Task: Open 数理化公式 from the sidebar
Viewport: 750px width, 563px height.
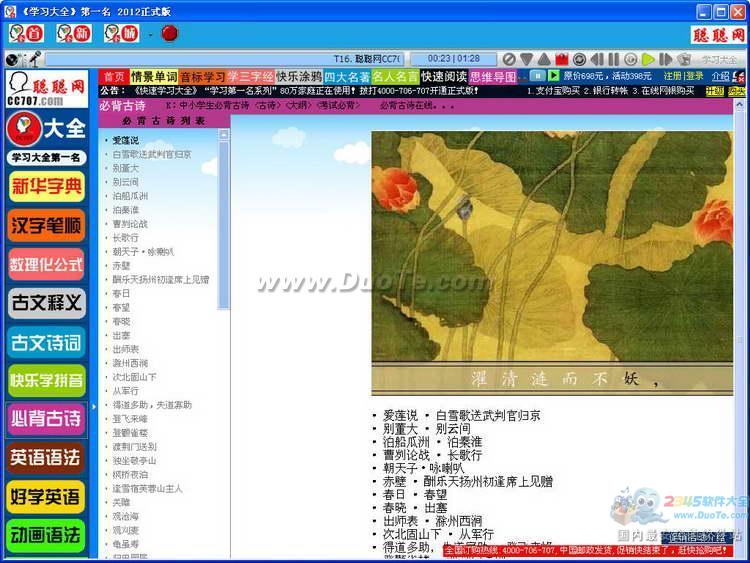Action: click(46, 264)
